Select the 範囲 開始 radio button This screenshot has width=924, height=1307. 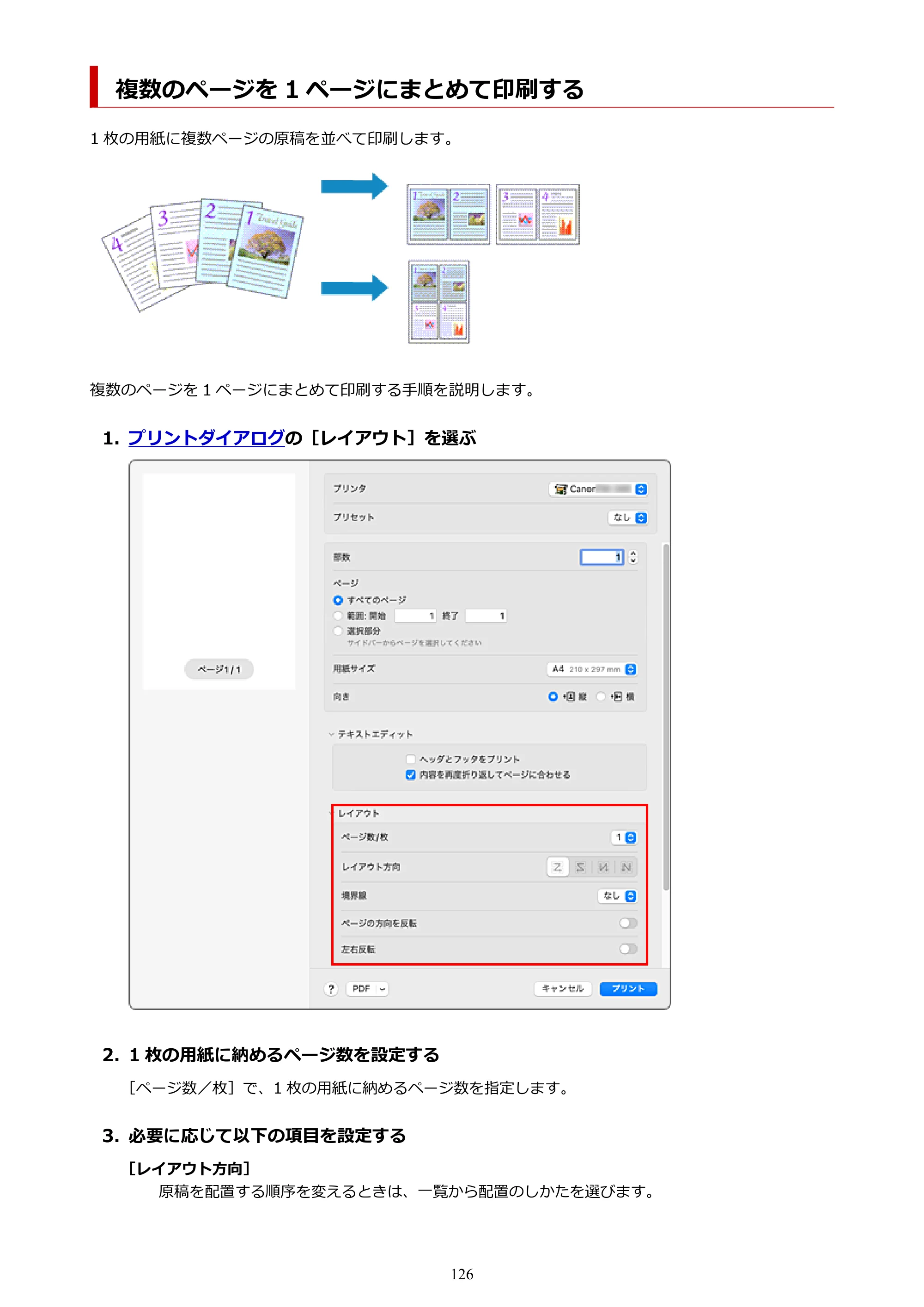point(338,615)
